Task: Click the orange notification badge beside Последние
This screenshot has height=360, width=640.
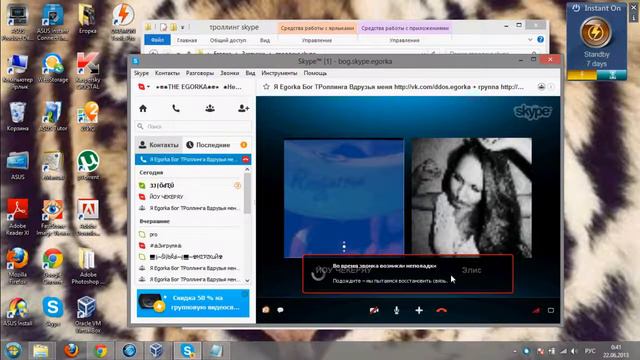Action: pyautogui.click(x=244, y=145)
